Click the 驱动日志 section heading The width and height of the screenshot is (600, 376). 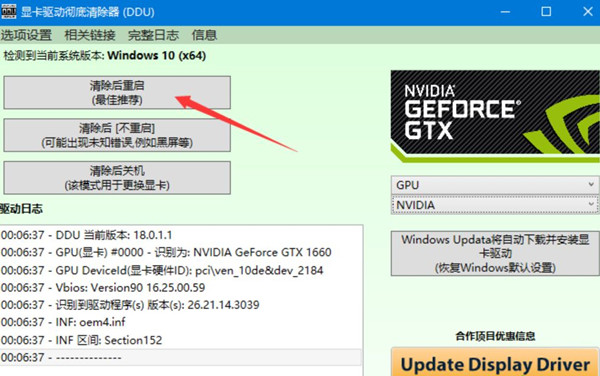pyautogui.click(x=21, y=209)
